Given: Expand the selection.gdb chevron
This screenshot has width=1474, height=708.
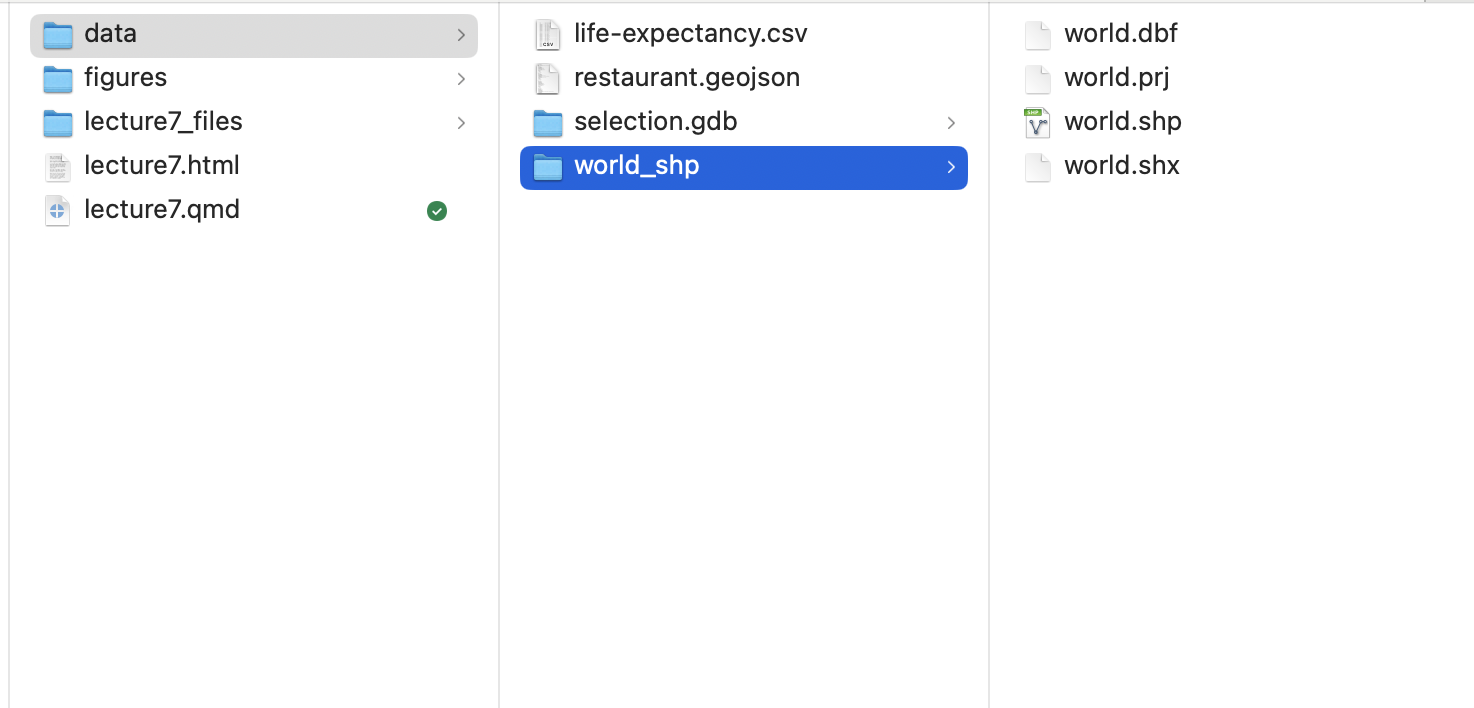Looking at the screenshot, I should (951, 123).
